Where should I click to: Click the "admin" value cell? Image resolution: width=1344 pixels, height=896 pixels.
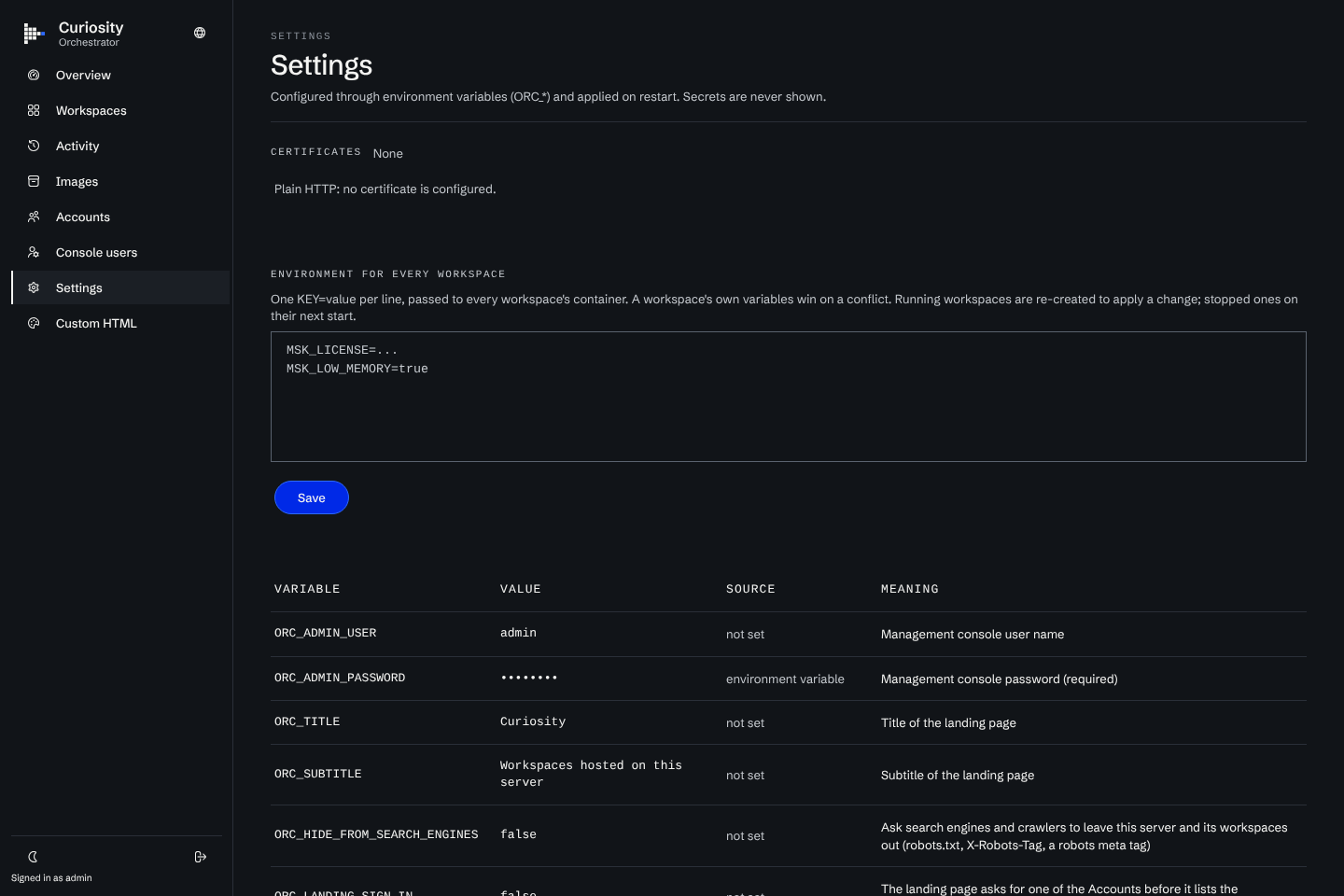coord(518,633)
